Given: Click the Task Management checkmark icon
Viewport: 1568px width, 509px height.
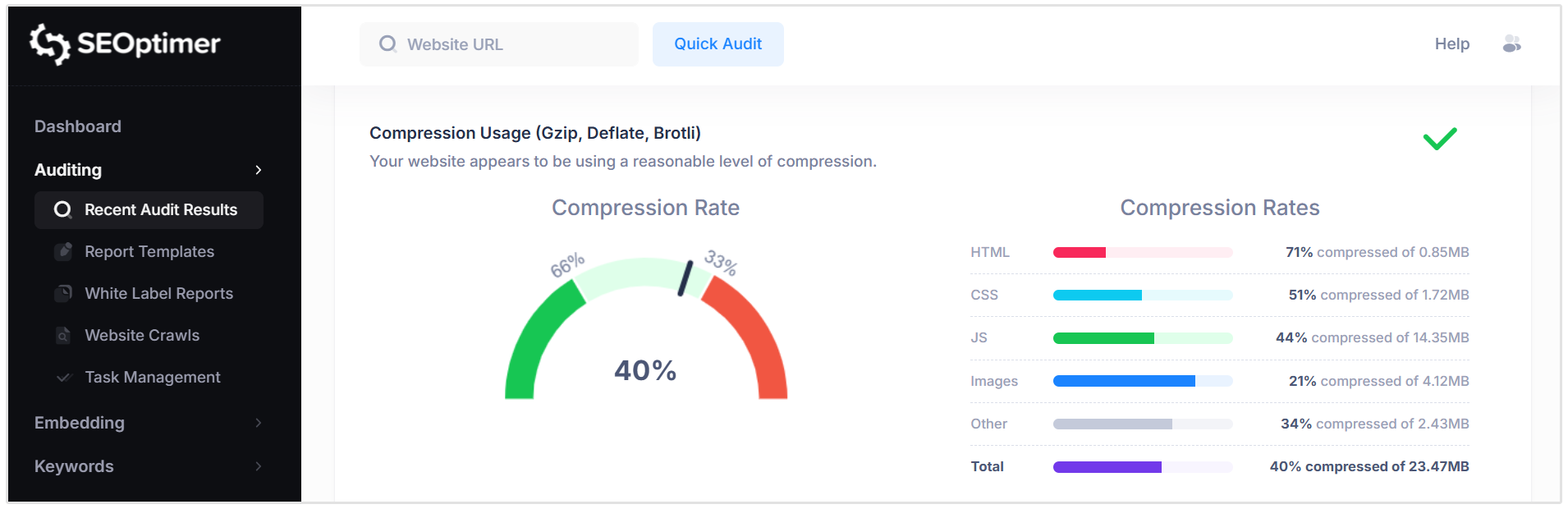Looking at the screenshot, I should (x=64, y=377).
